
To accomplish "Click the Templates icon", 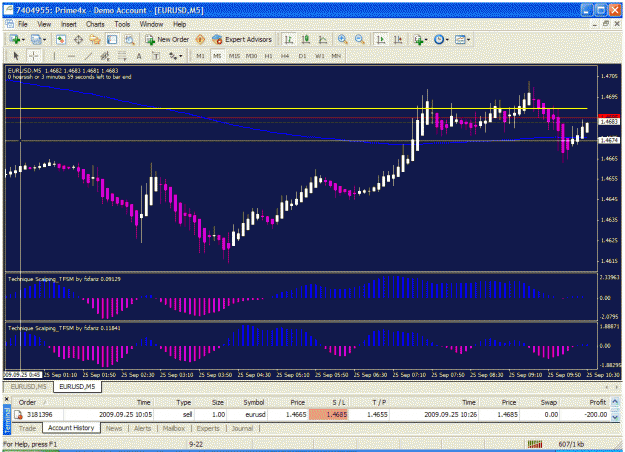I will [x=460, y=39].
